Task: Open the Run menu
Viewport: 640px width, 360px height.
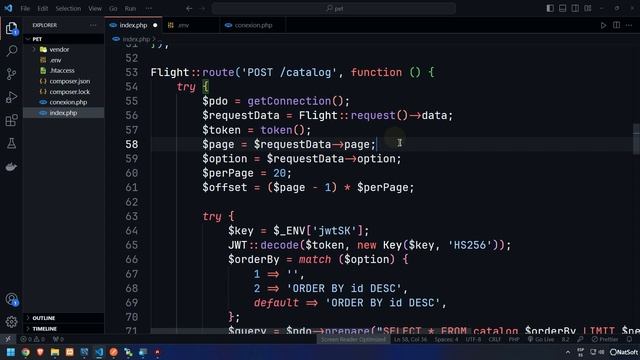Action: point(130,8)
